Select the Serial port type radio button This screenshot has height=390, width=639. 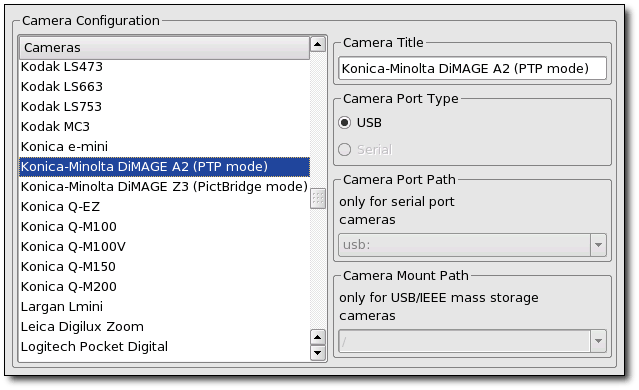(344, 150)
